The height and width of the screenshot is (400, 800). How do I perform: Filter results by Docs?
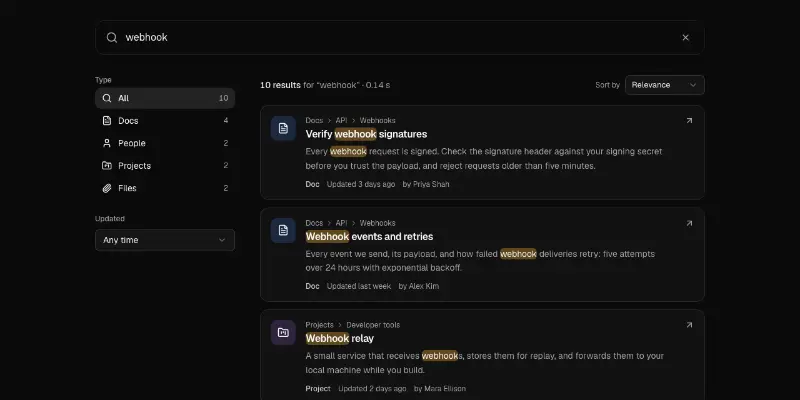coord(165,121)
